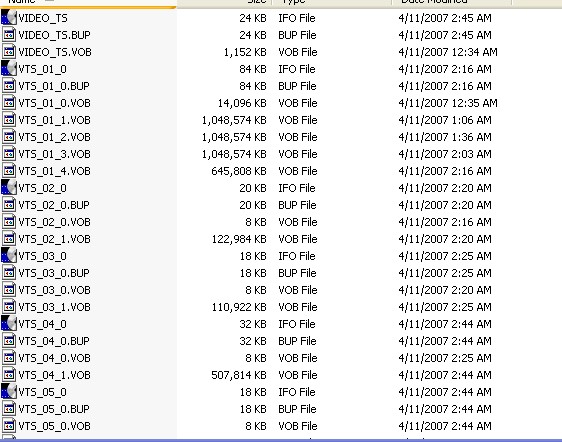Select file name VTS_04_0.VOB

coord(54,358)
